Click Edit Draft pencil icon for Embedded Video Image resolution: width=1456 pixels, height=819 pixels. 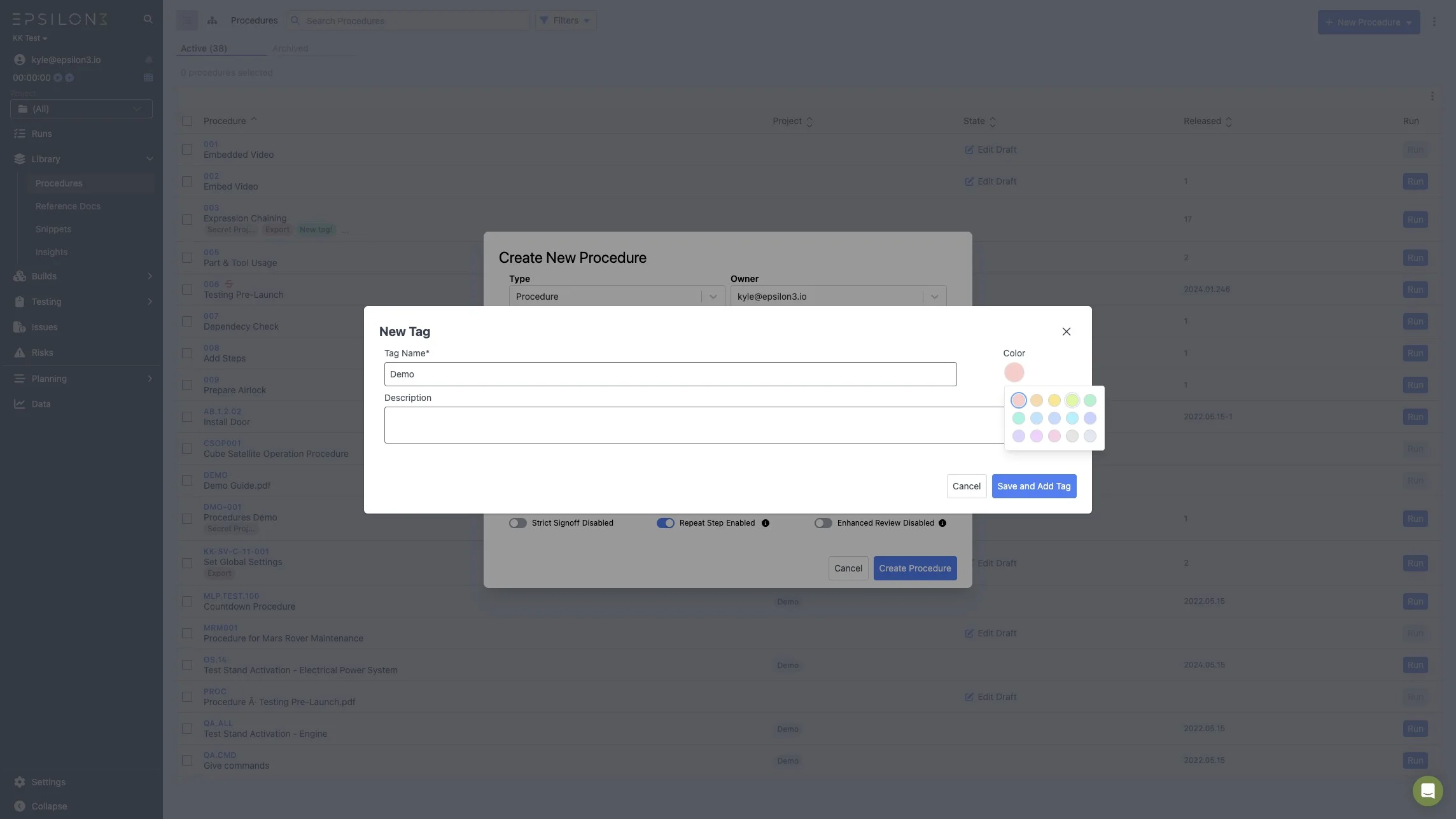pyautogui.click(x=969, y=150)
